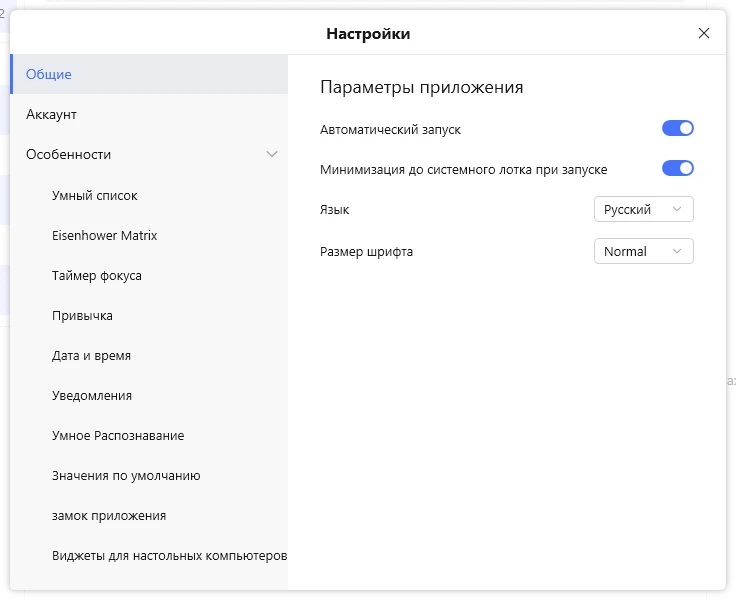
Task: Collapse the Особенности section chevron
Action: (272, 154)
